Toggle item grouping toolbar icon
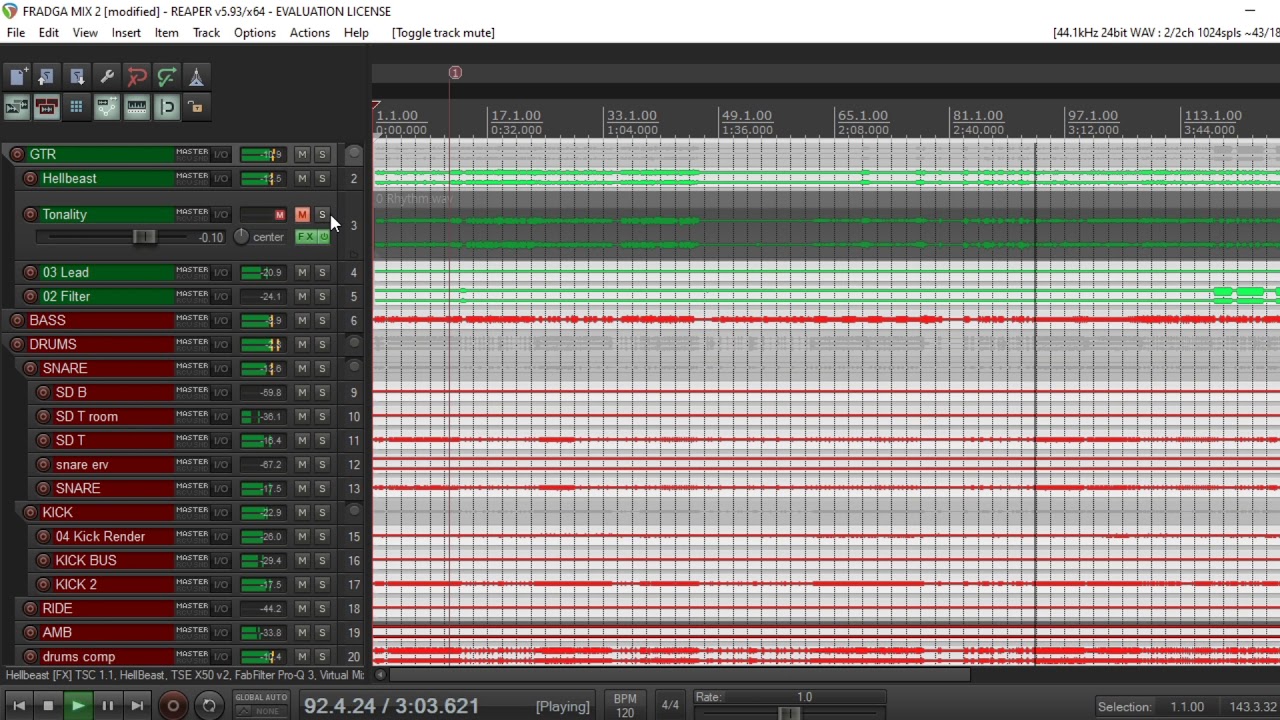 coord(47,107)
